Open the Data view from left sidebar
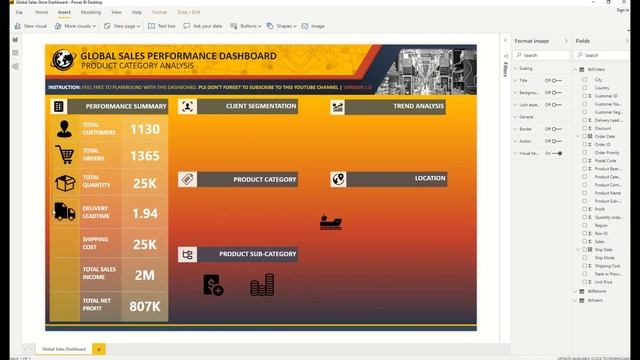This screenshot has width=640, height=360. click(16, 53)
